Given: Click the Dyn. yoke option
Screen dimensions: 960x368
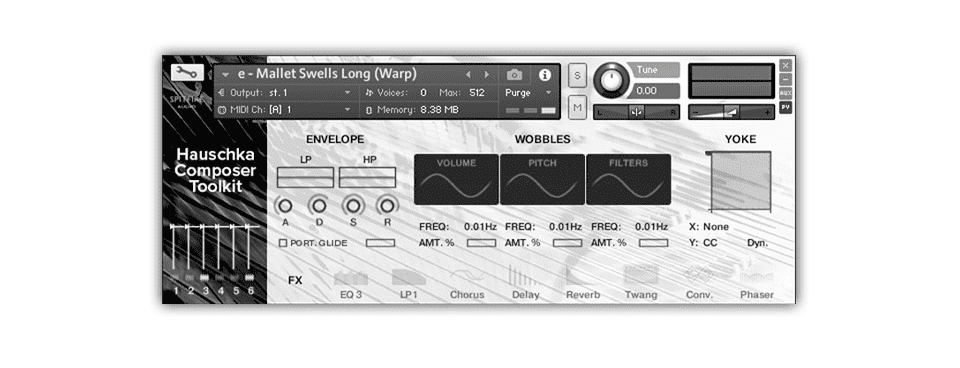Looking at the screenshot, I should coord(757,243).
